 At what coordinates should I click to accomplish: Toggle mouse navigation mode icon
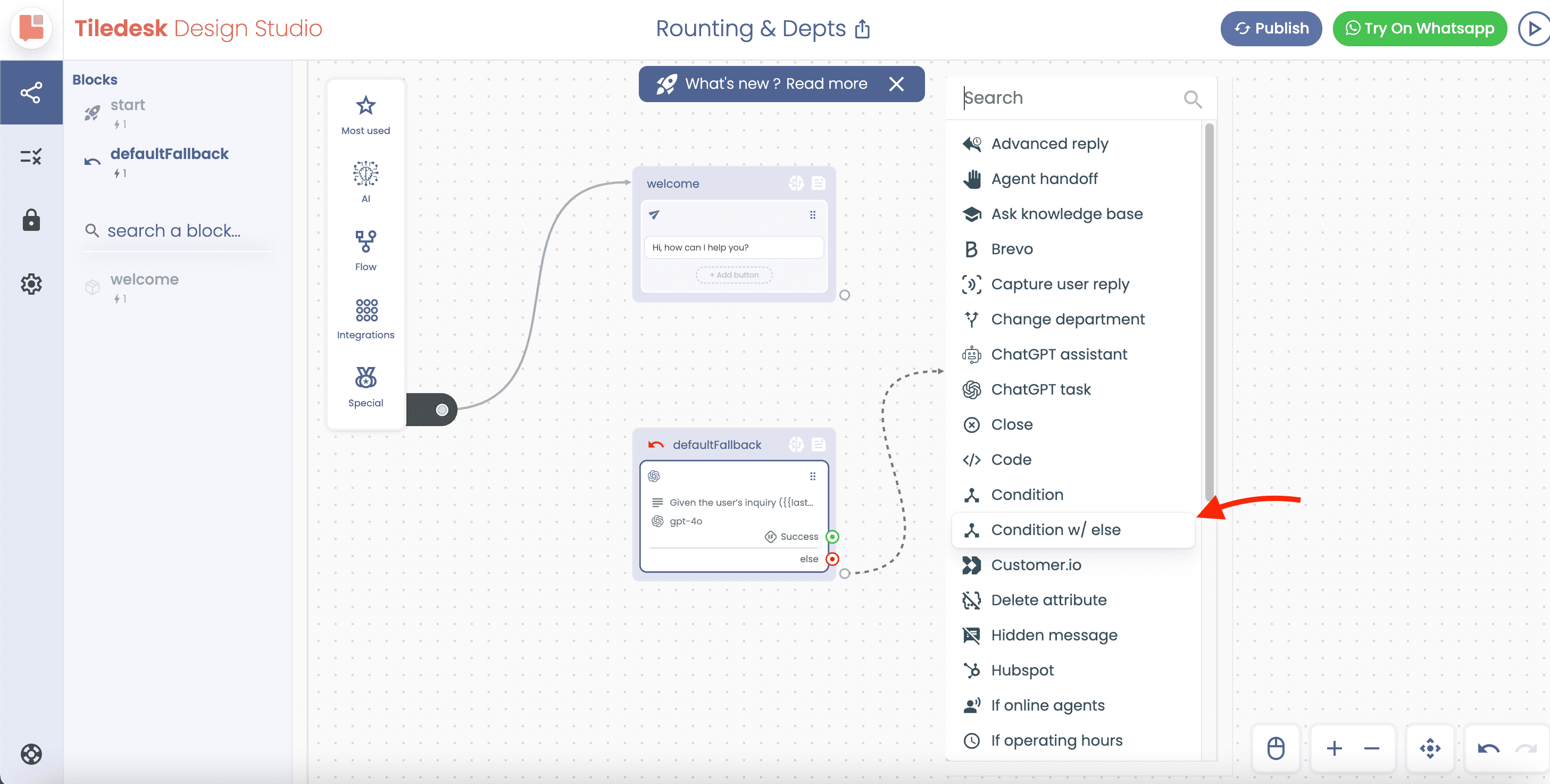(1275, 748)
